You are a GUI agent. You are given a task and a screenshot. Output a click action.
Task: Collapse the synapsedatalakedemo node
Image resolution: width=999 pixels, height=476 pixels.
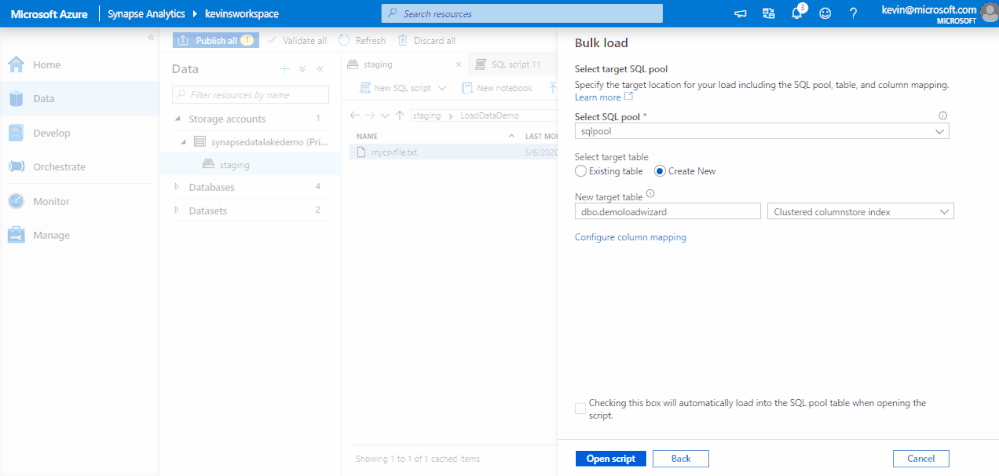point(183,142)
